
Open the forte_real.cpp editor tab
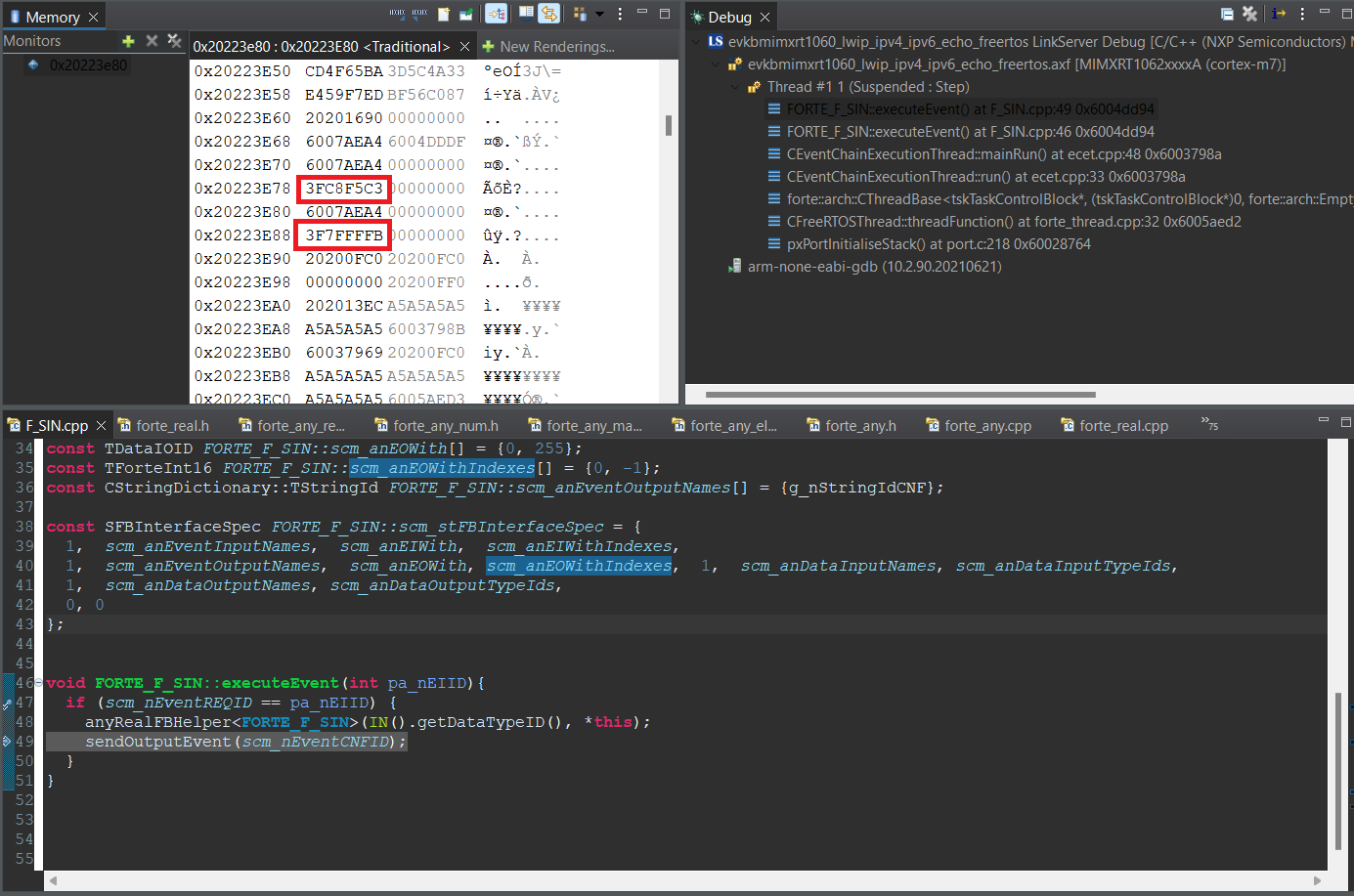click(1114, 426)
